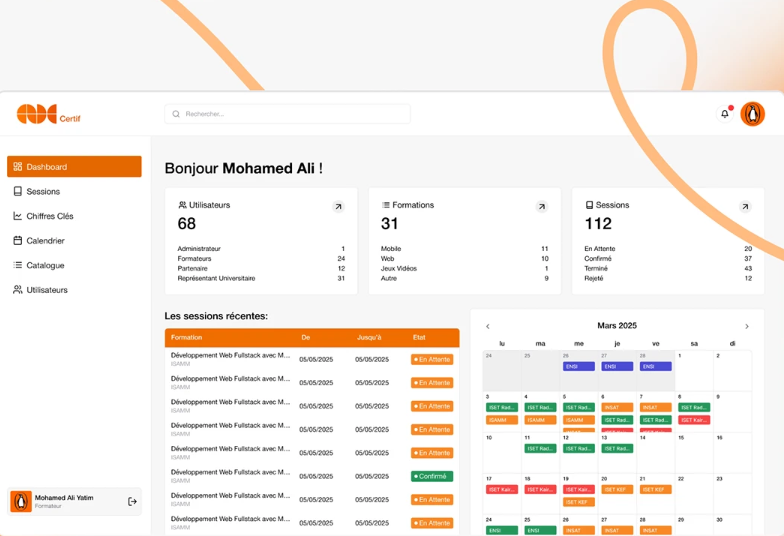Click red ISET Kair event on March 17
784x536 pixels.
click(502, 490)
